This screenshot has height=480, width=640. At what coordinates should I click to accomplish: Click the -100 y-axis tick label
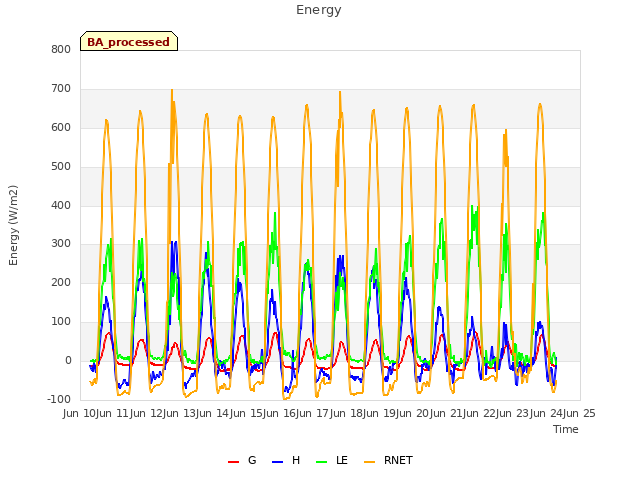tap(59, 399)
